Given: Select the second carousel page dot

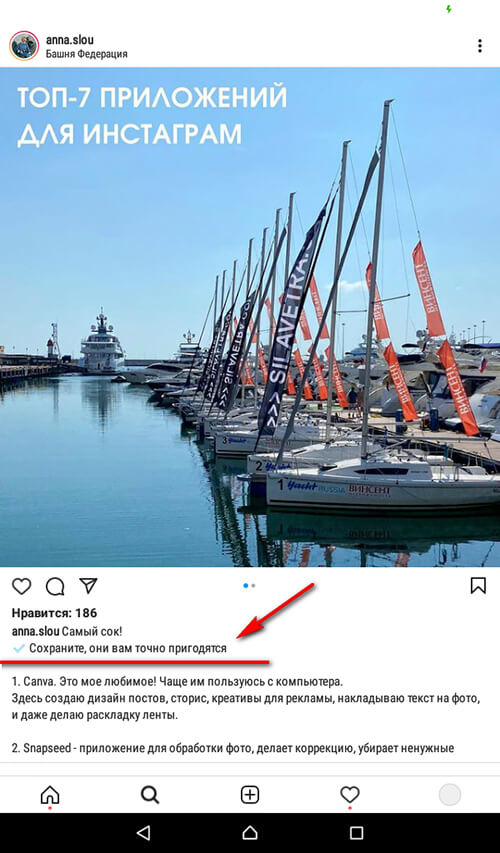Looking at the screenshot, I should pyautogui.click(x=254, y=586).
